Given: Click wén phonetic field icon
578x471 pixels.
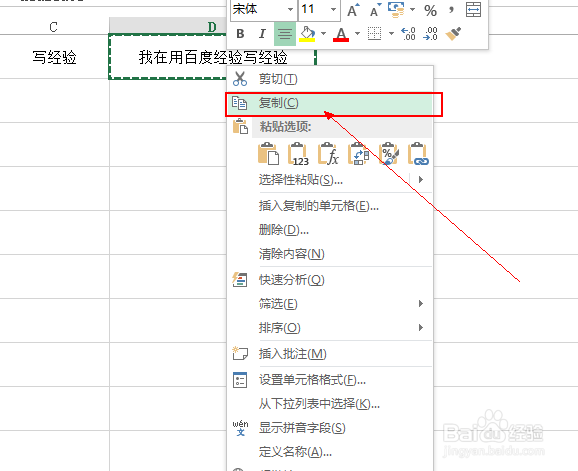Looking at the screenshot, I should click(x=240, y=428).
